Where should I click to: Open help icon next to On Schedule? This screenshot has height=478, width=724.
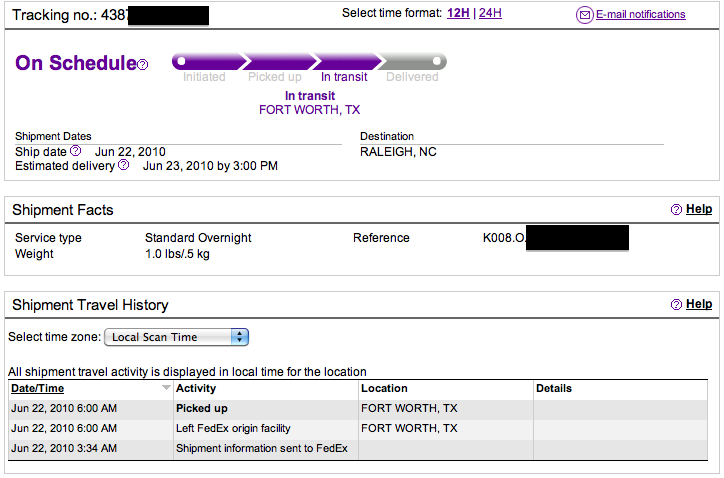[143, 65]
